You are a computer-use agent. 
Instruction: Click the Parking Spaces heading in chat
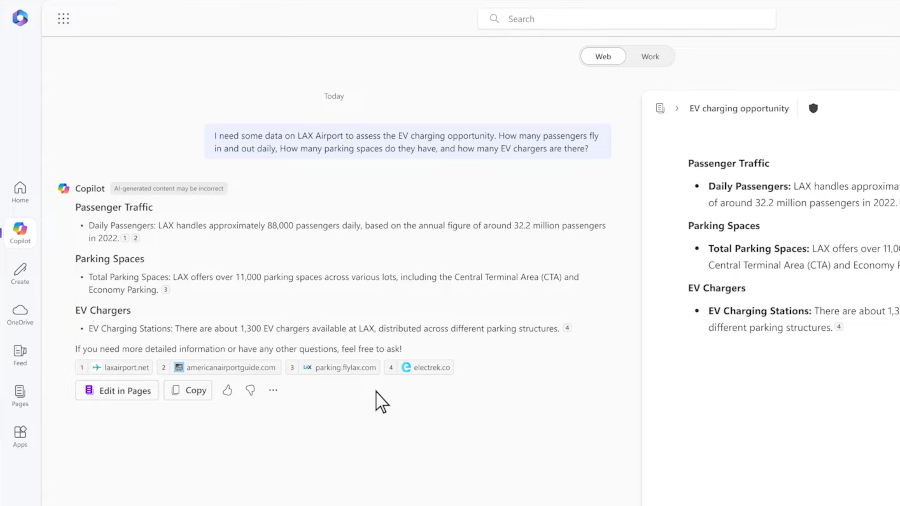tap(110, 259)
